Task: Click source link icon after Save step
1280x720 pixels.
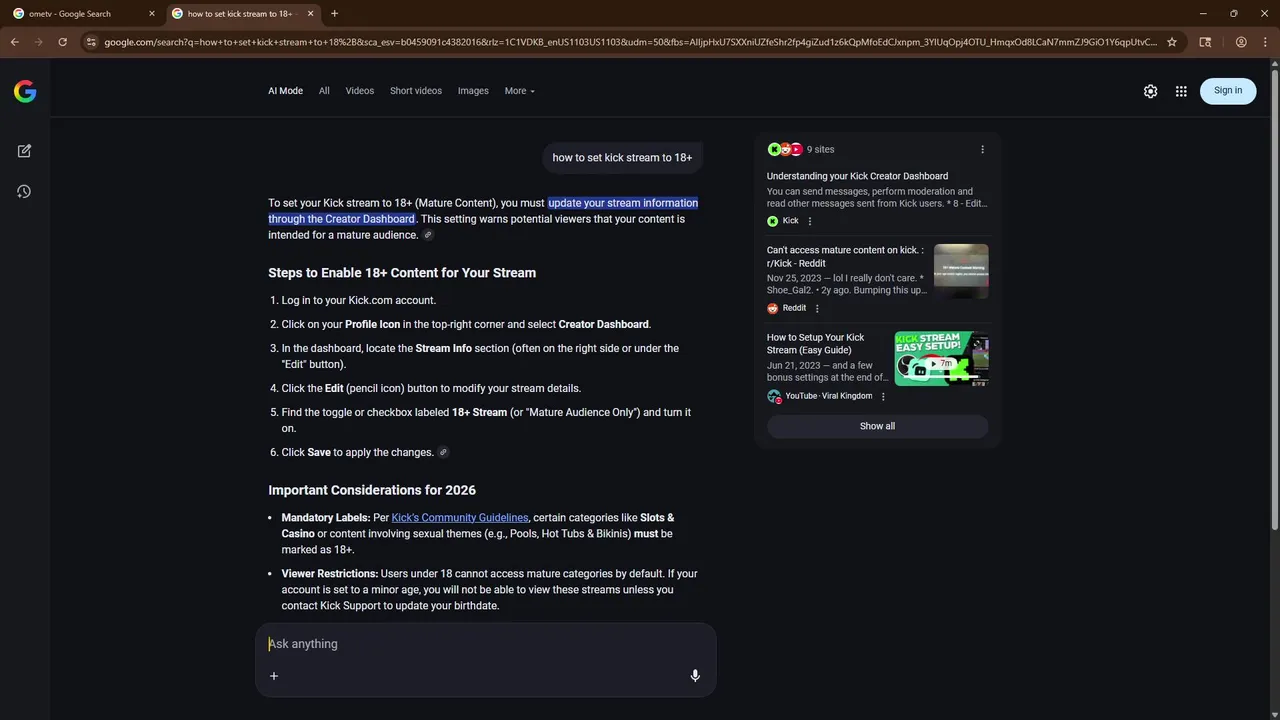Action: 443,452
